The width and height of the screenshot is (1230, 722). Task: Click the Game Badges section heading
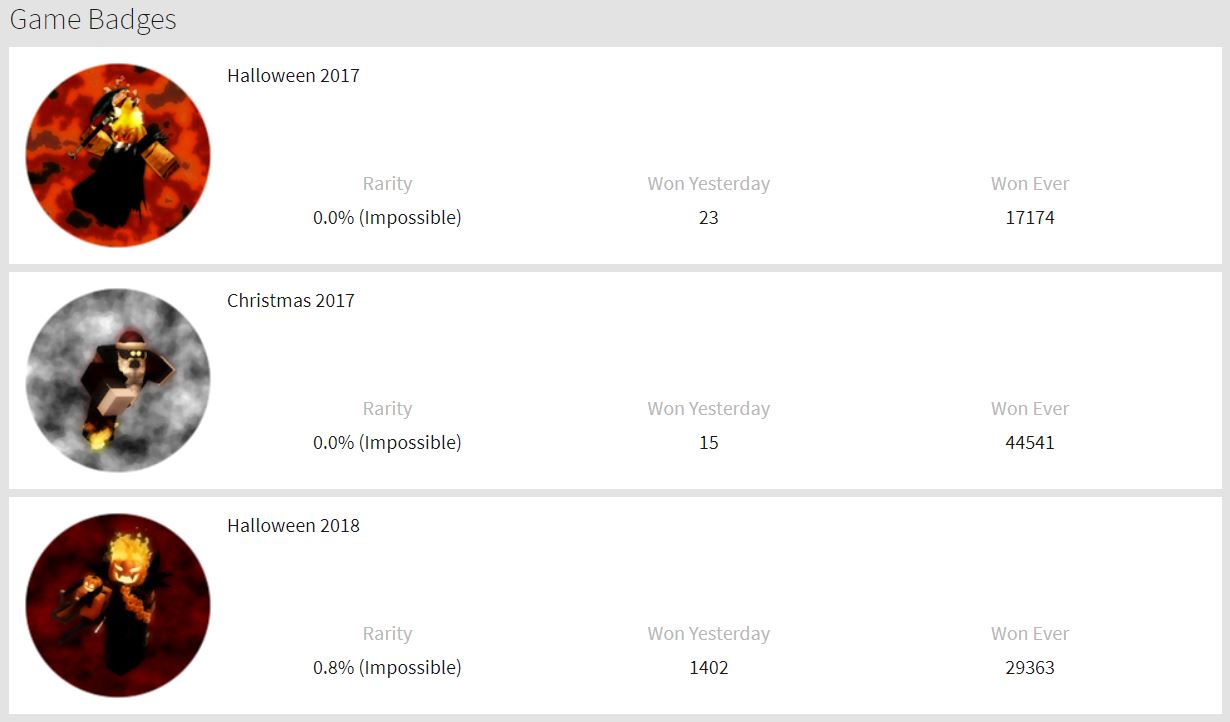pos(93,20)
